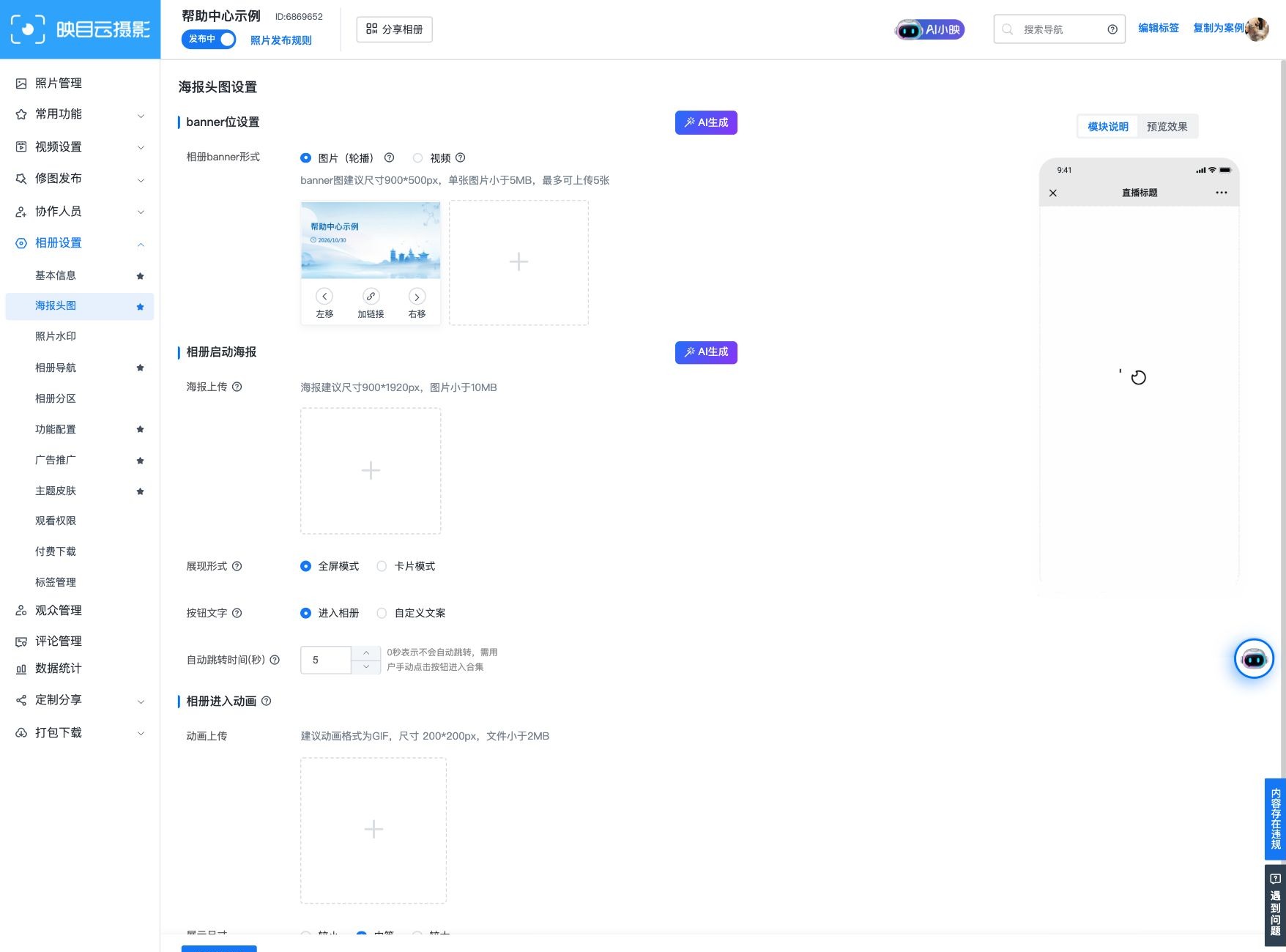The image size is (1286, 952).
Task: Click the move-left arrow icon under banner
Action: coord(324,297)
